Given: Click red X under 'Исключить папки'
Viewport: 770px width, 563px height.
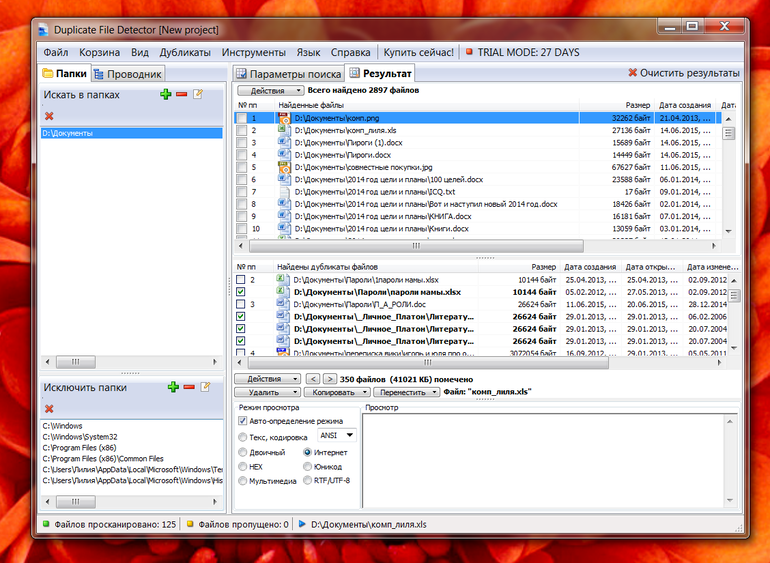Looking at the screenshot, I should 49,408.
